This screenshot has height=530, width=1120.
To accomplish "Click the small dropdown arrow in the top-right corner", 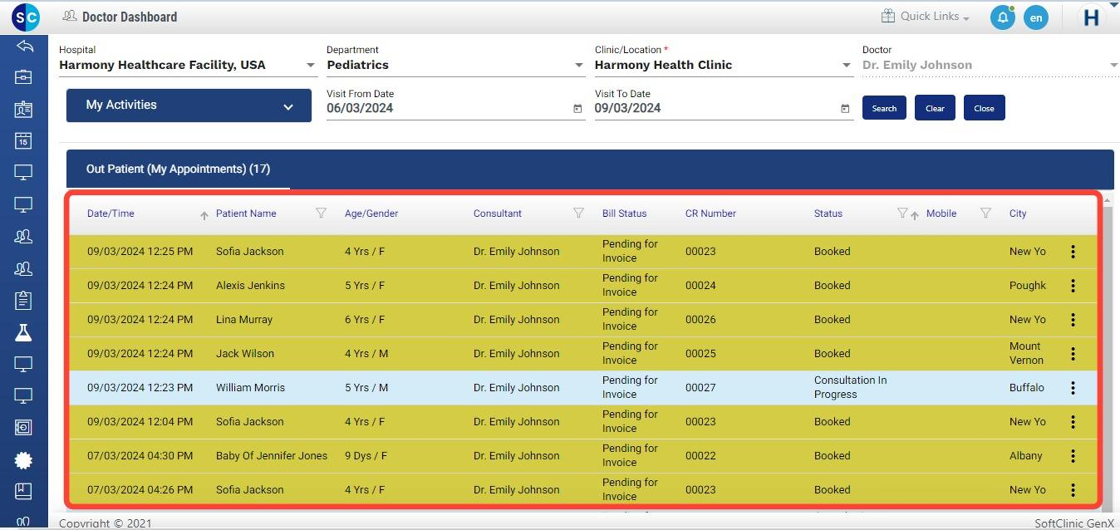I will point(1115,4).
